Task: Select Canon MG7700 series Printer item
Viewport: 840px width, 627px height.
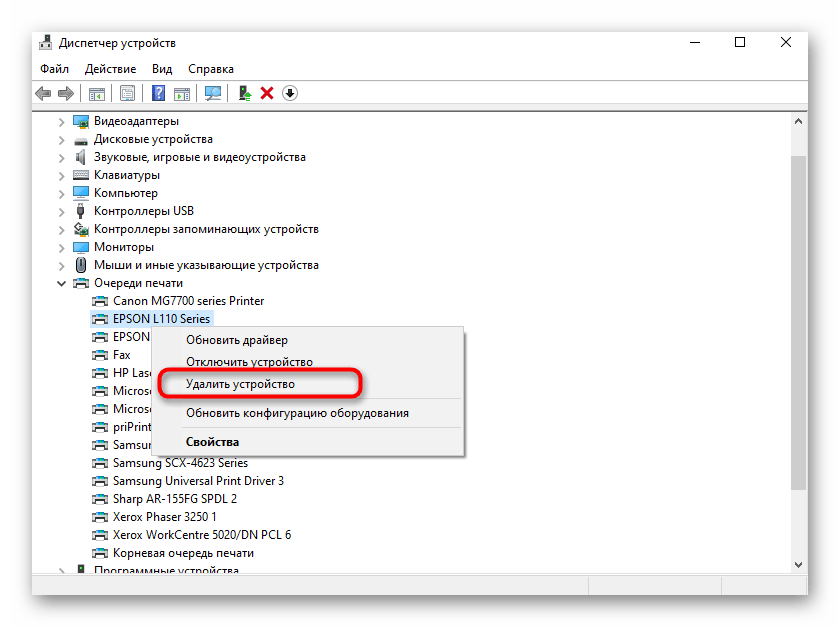Action: (x=188, y=301)
